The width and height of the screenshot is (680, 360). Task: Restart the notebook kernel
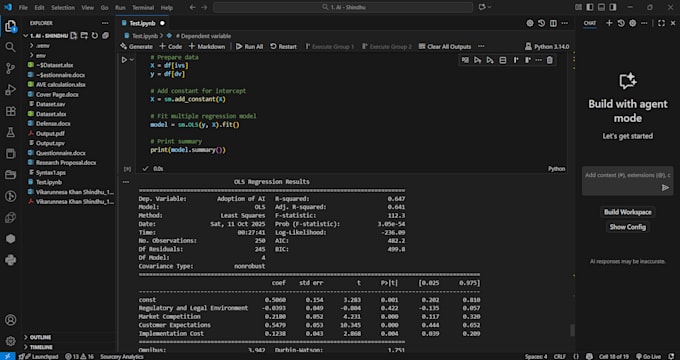tap(284, 46)
